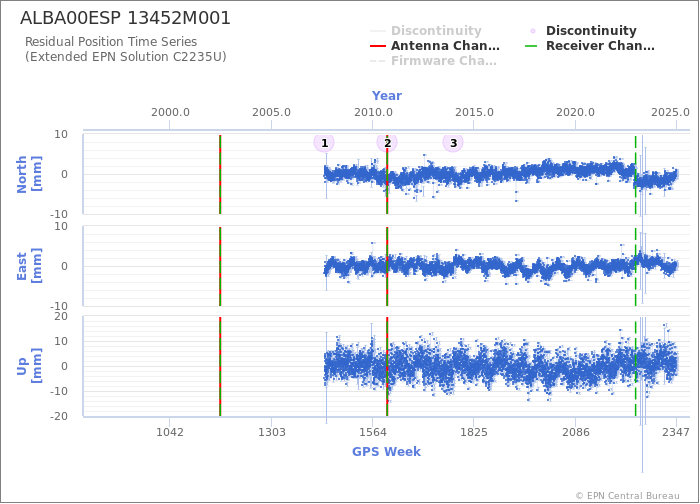Screen dimensions: 700x504
Task: Click the 2000.0 year tick label
Action: click(x=170, y=112)
